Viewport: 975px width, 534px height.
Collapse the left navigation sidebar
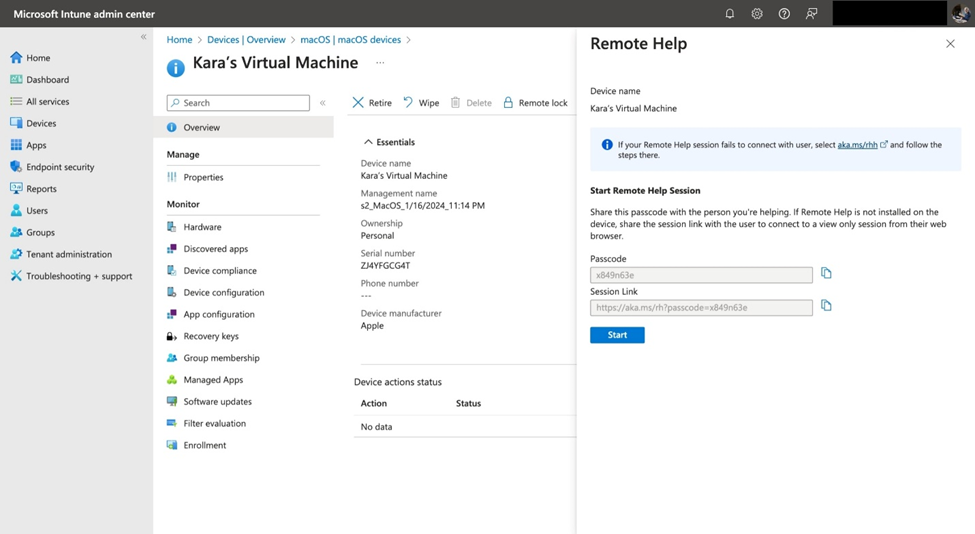pos(143,37)
